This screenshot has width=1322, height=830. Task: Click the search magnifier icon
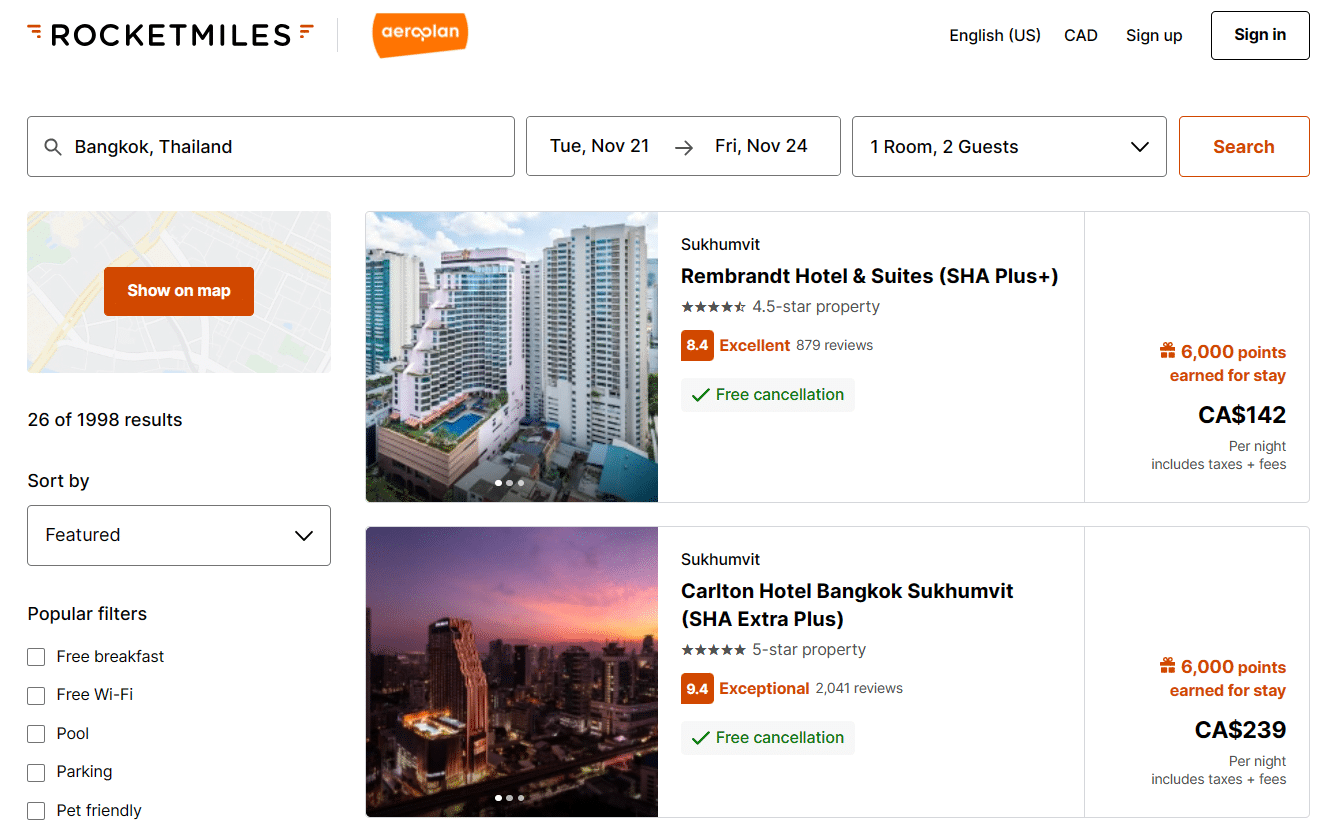[x=54, y=147]
